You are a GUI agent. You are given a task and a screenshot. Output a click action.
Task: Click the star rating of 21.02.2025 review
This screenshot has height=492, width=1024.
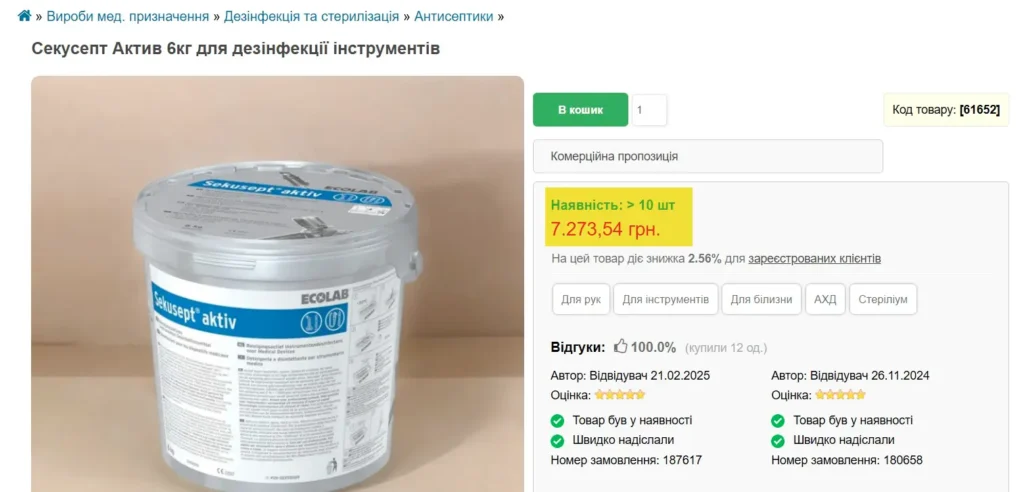click(x=620, y=395)
